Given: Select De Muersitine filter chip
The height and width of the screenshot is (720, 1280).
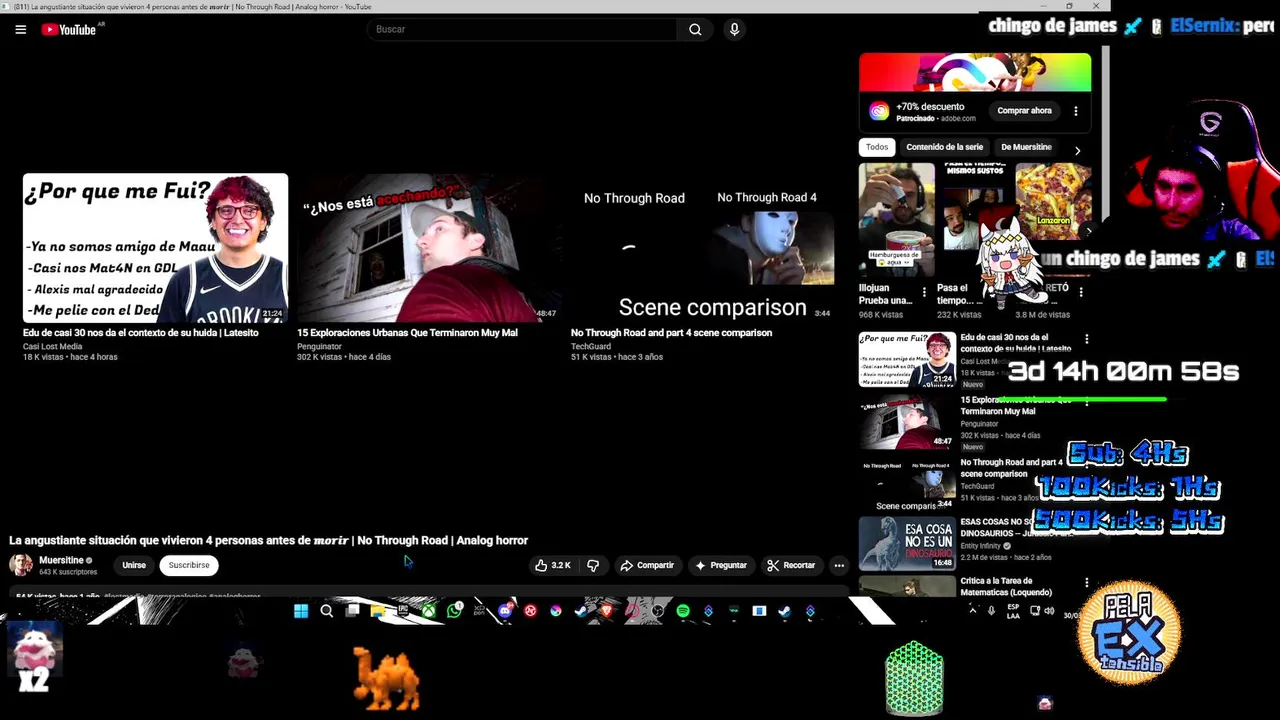Looking at the screenshot, I should pyautogui.click(x=1026, y=147).
